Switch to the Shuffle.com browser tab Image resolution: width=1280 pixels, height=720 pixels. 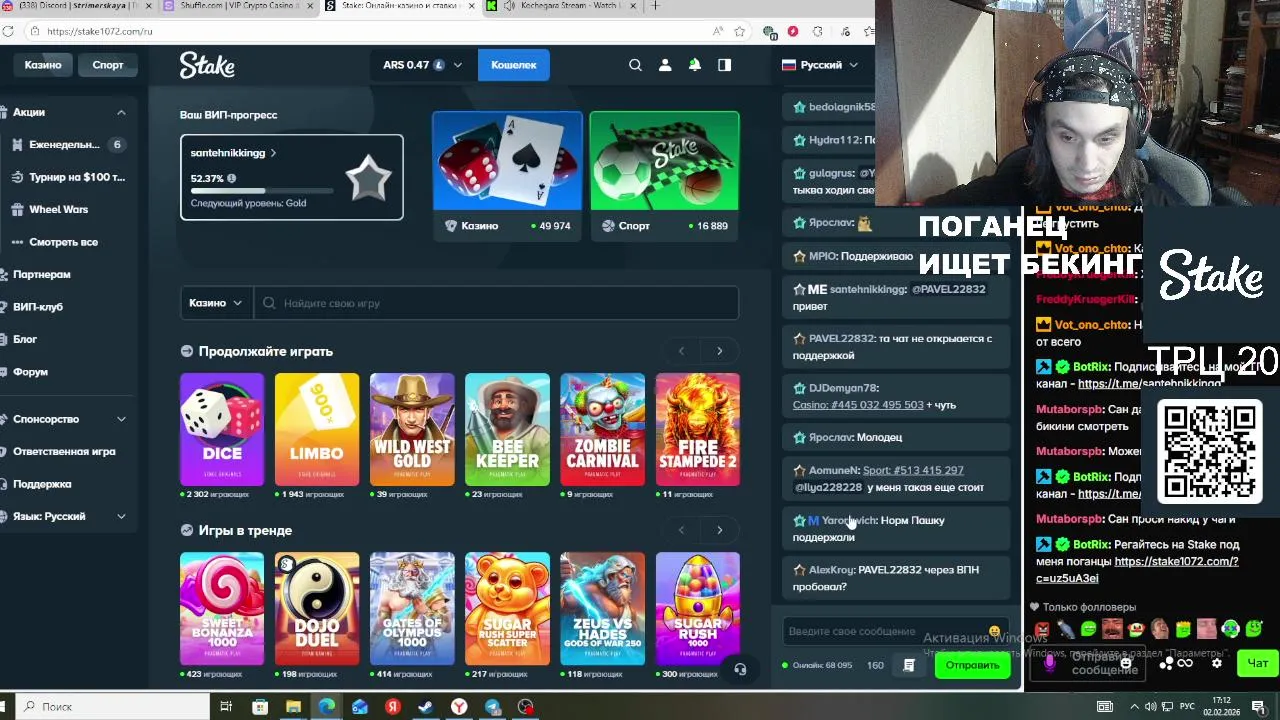238,6
